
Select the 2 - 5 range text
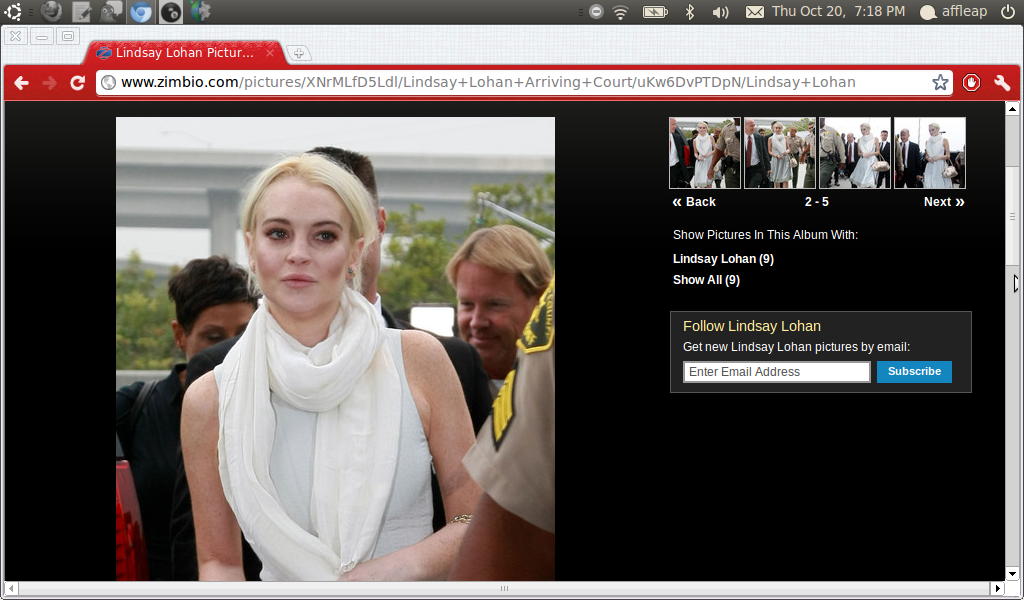816,202
